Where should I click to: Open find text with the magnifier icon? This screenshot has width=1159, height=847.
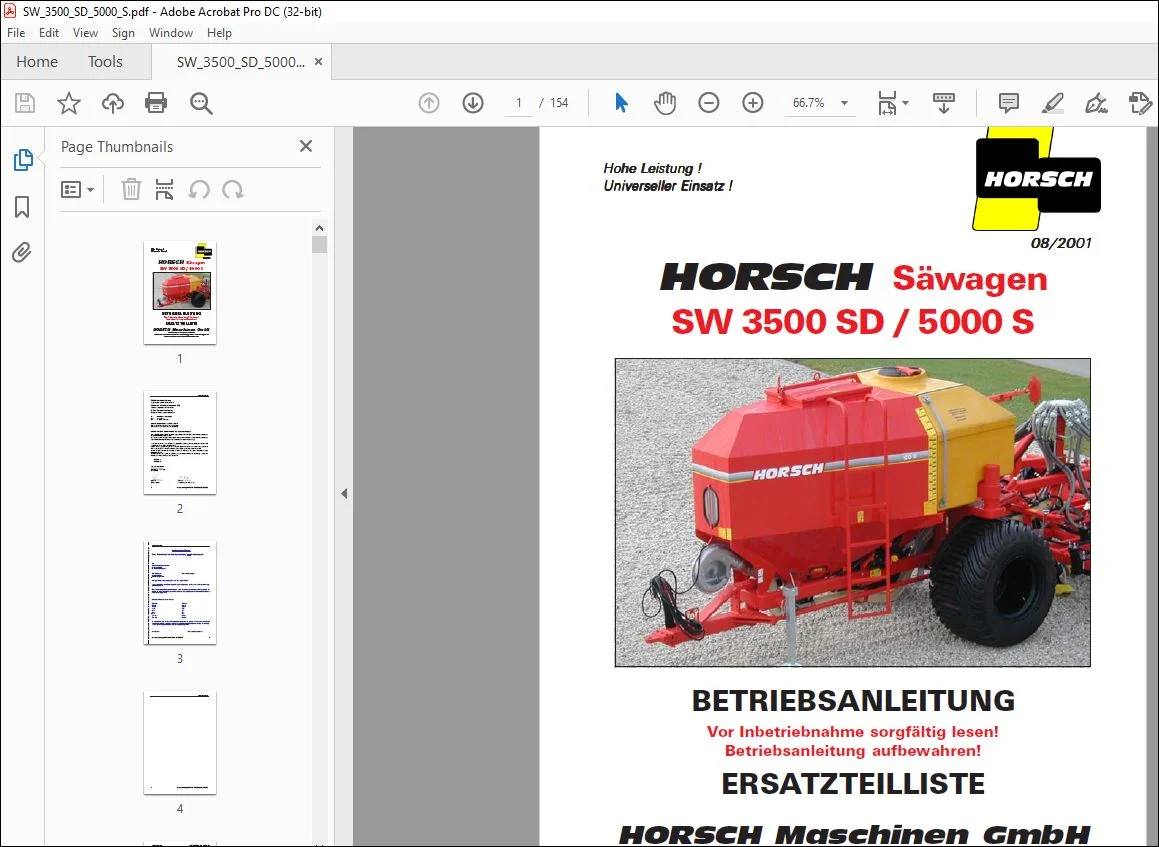click(x=200, y=103)
